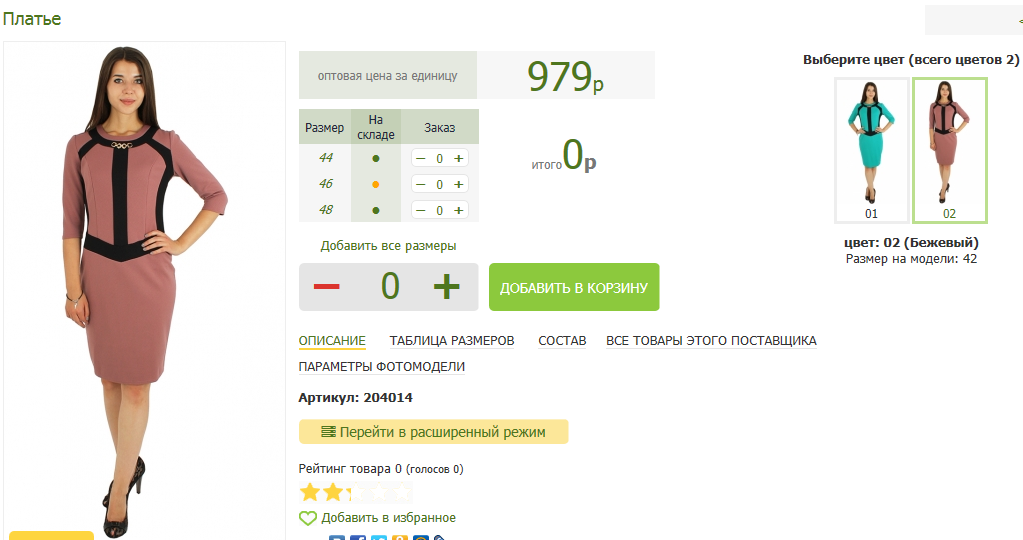Rate the product with the second star
This screenshot has height=540, width=1023.
tap(333, 492)
